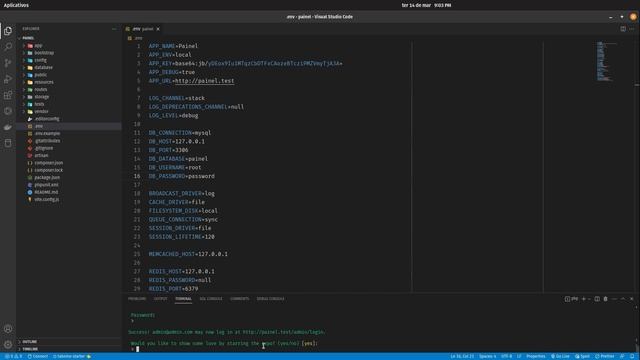Click the http://painel.test URL in editor

tap(204, 81)
